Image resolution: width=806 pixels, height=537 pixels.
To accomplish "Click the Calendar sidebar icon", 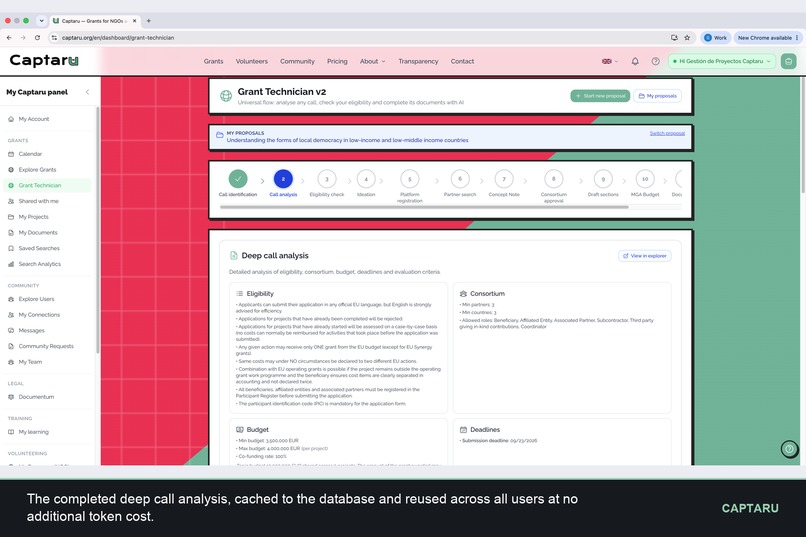I will click(x=11, y=154).
